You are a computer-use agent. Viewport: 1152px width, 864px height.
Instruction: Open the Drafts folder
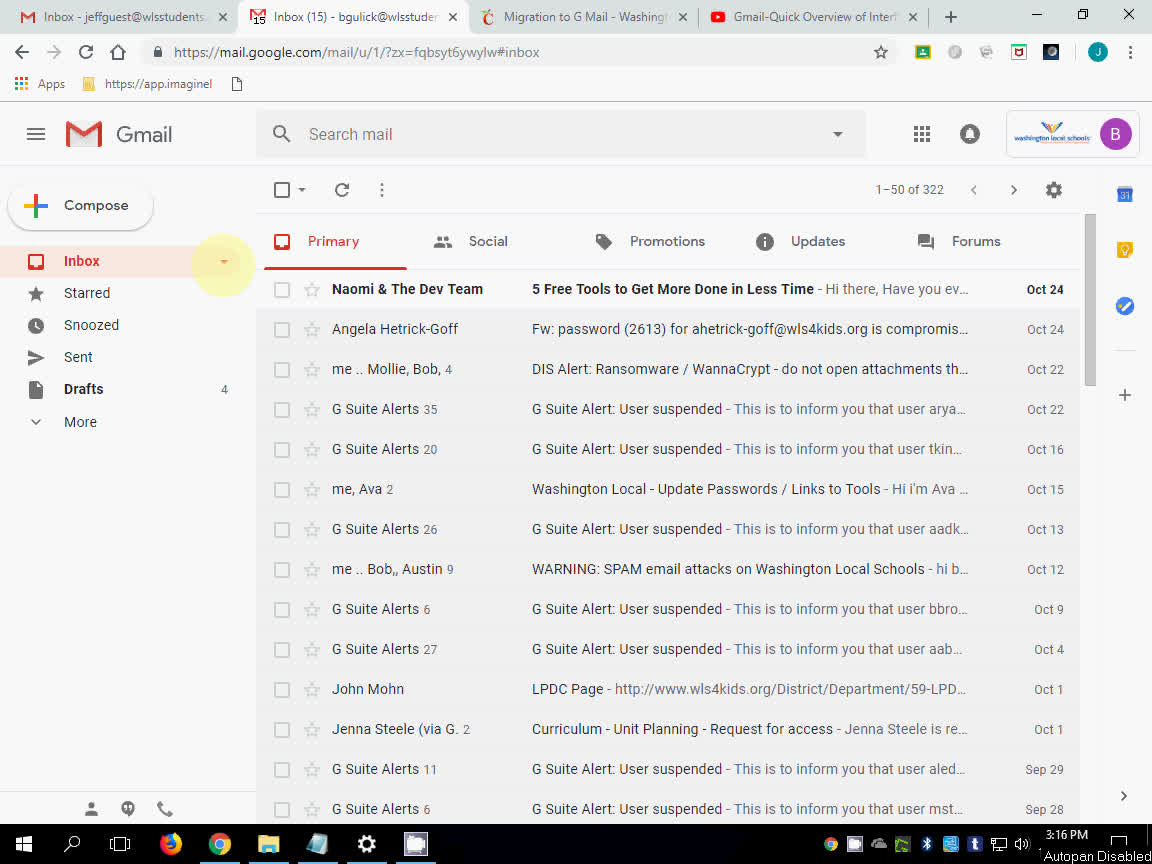point(83,389)
